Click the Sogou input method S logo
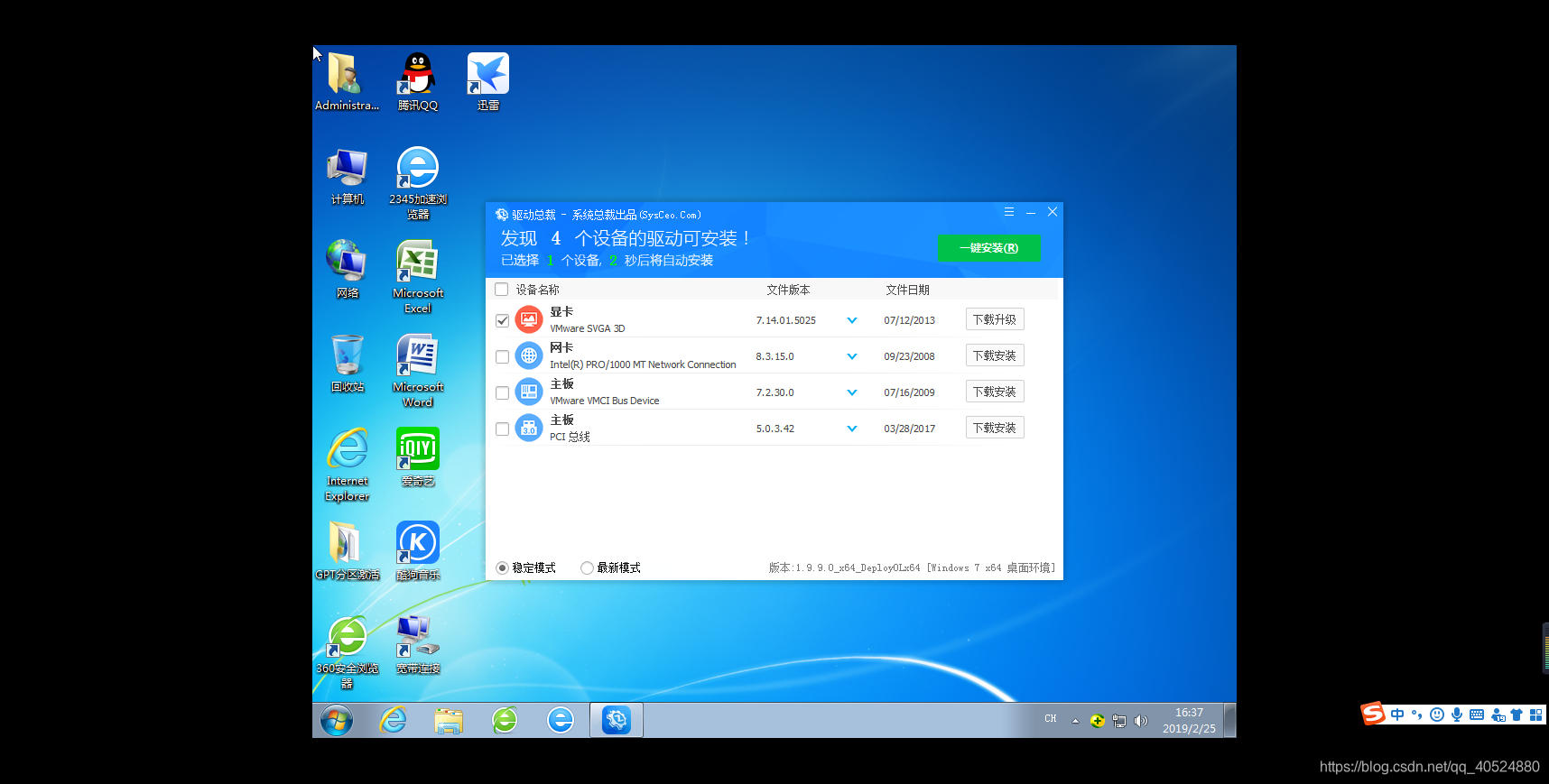1549x784 pixels. [1373, 714]
